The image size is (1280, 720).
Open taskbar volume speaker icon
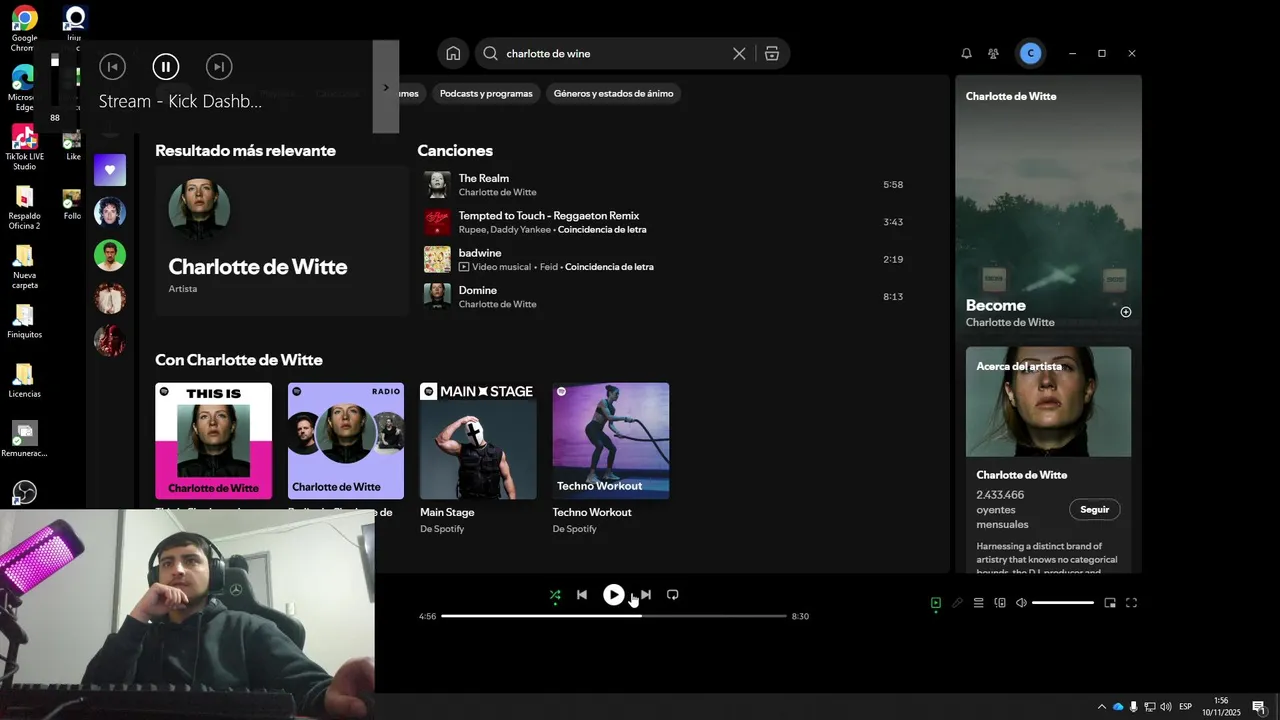[1166, 707]
